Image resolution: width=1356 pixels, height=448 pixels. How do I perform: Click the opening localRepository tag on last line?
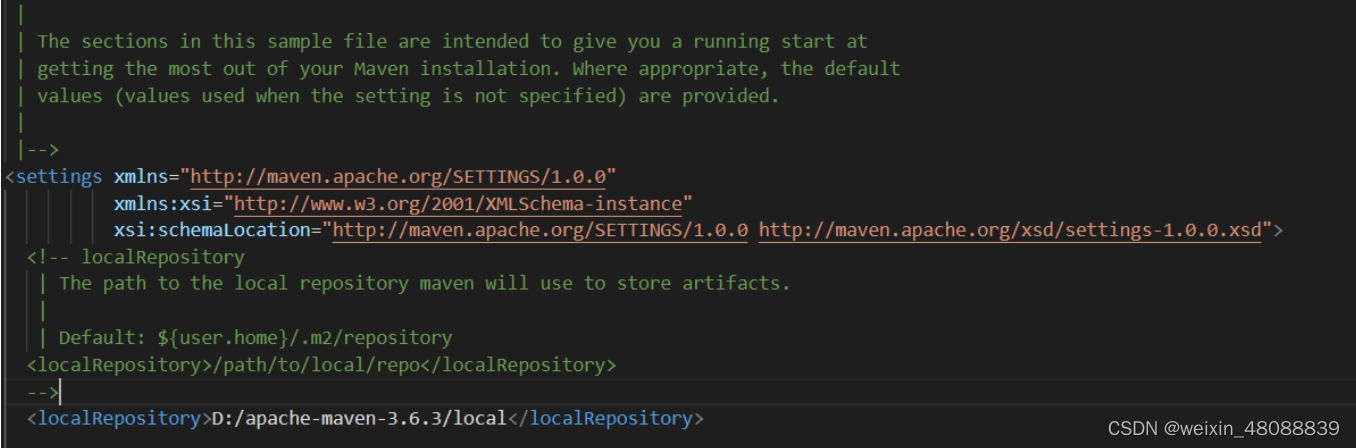pyautogui.click(x=119, y=418)
